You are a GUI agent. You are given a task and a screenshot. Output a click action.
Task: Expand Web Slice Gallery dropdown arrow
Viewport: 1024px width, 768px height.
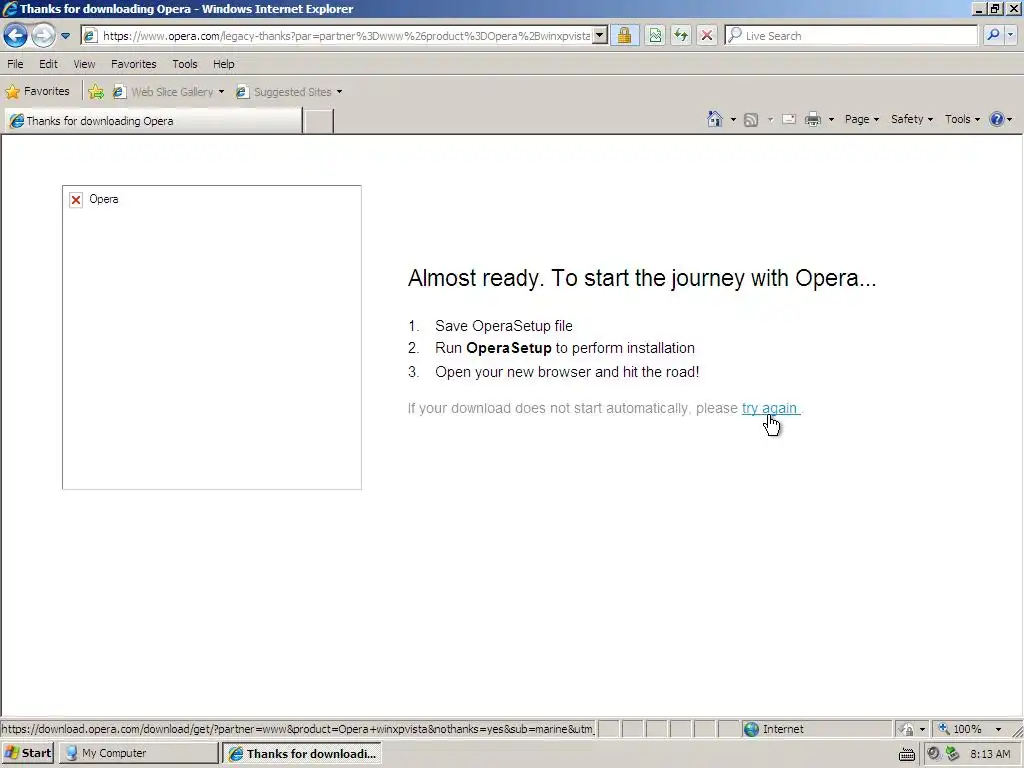tap(221, 92)
